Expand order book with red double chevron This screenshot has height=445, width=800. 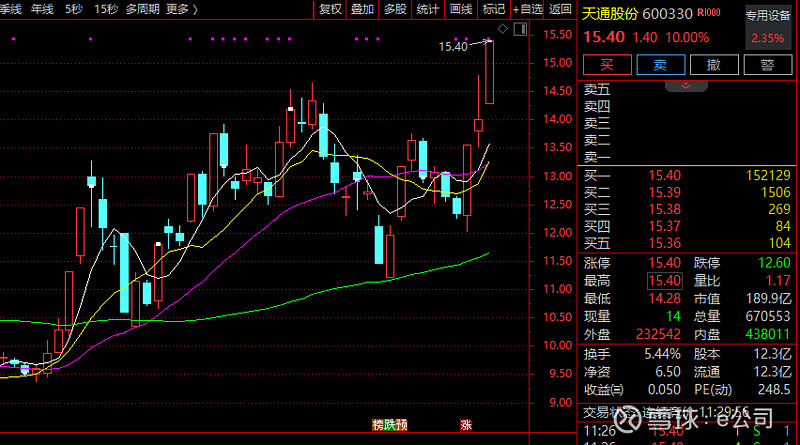click(x=686, y=85)
